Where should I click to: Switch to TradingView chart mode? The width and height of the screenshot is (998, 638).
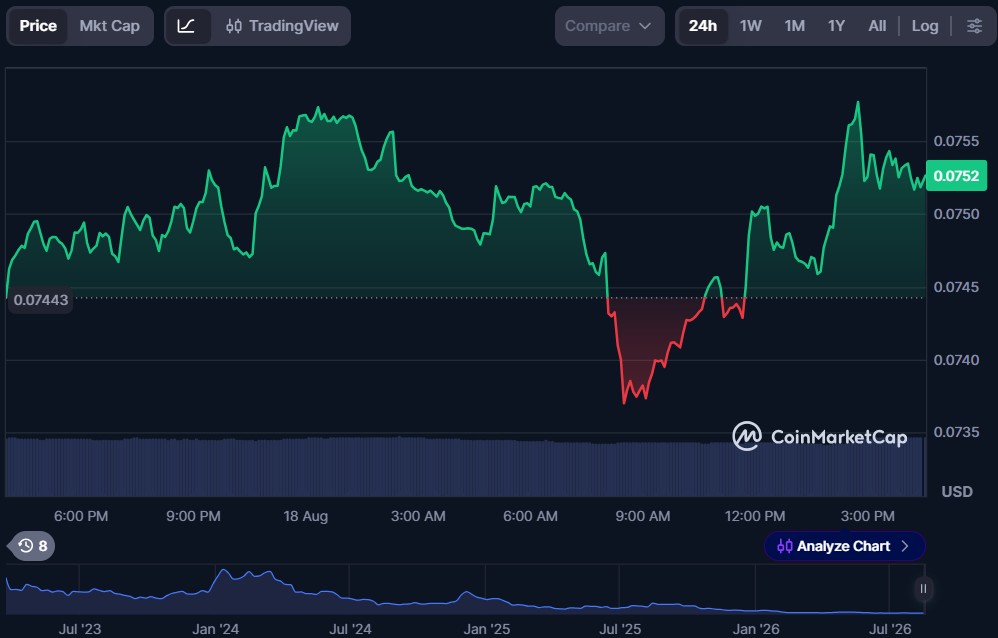point(282,26)
